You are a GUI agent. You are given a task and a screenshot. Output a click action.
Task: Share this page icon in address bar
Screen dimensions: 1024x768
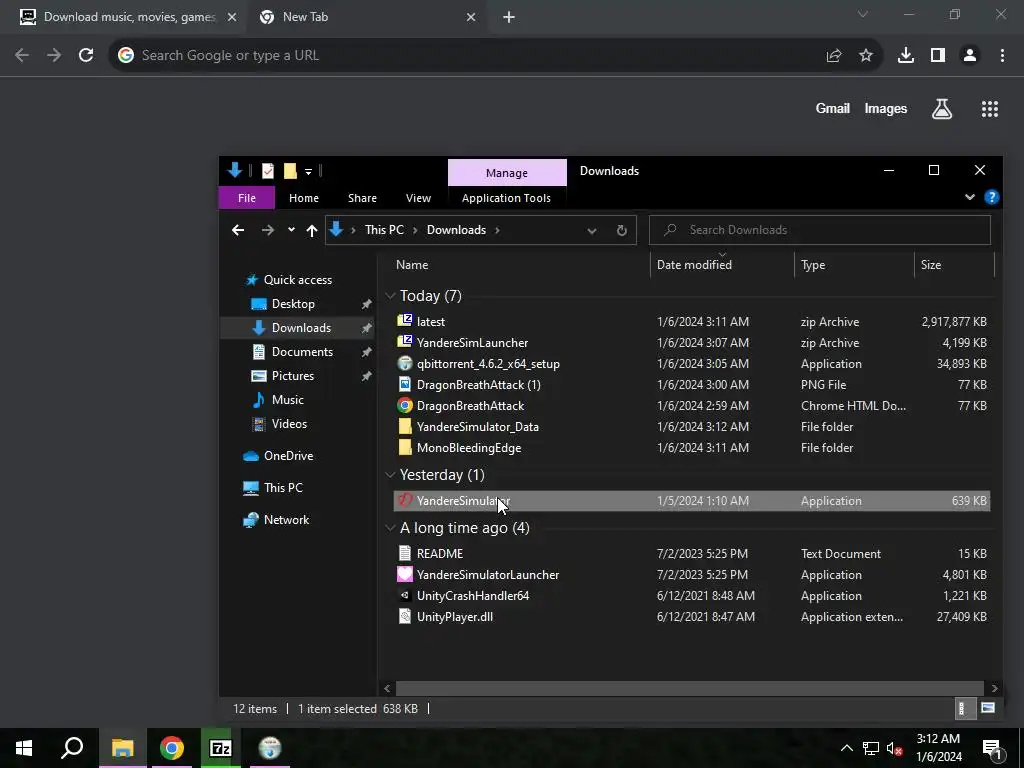(x=834, y=56)
